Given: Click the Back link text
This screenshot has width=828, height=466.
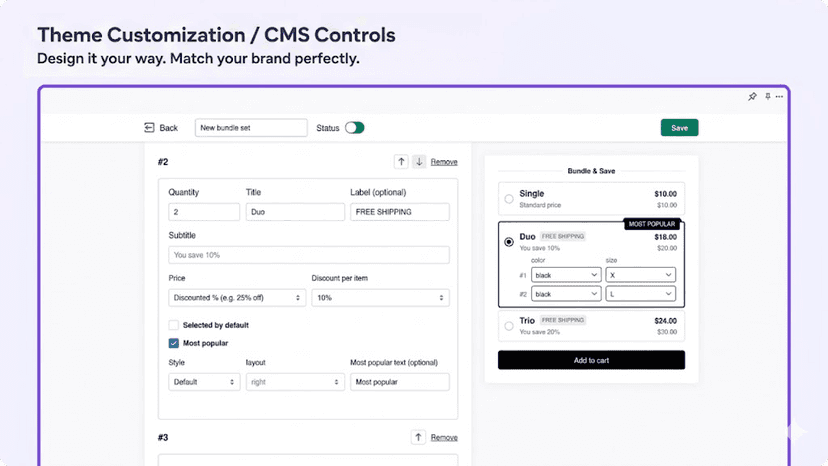Looking at the screenshot, I should click(168, 127).
